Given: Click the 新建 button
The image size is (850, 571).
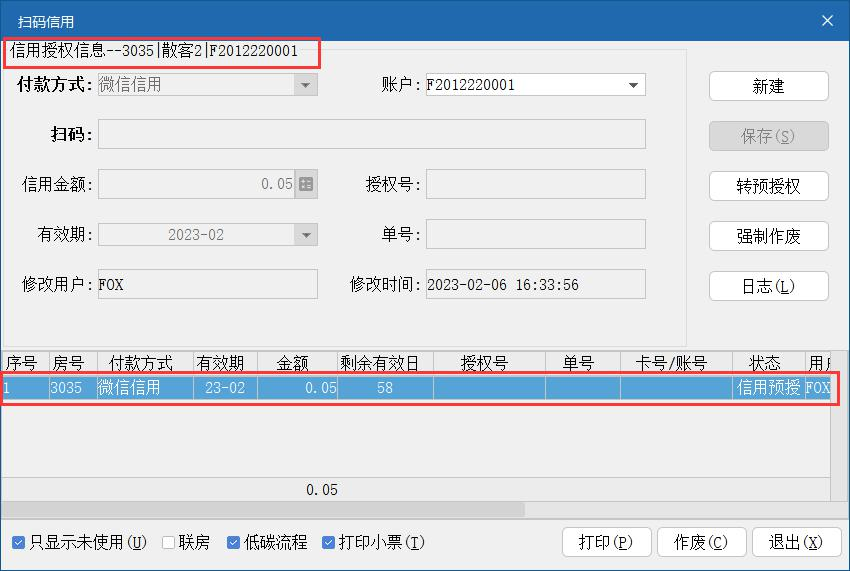Looking at the screenshot, I should tap(769, 86).
